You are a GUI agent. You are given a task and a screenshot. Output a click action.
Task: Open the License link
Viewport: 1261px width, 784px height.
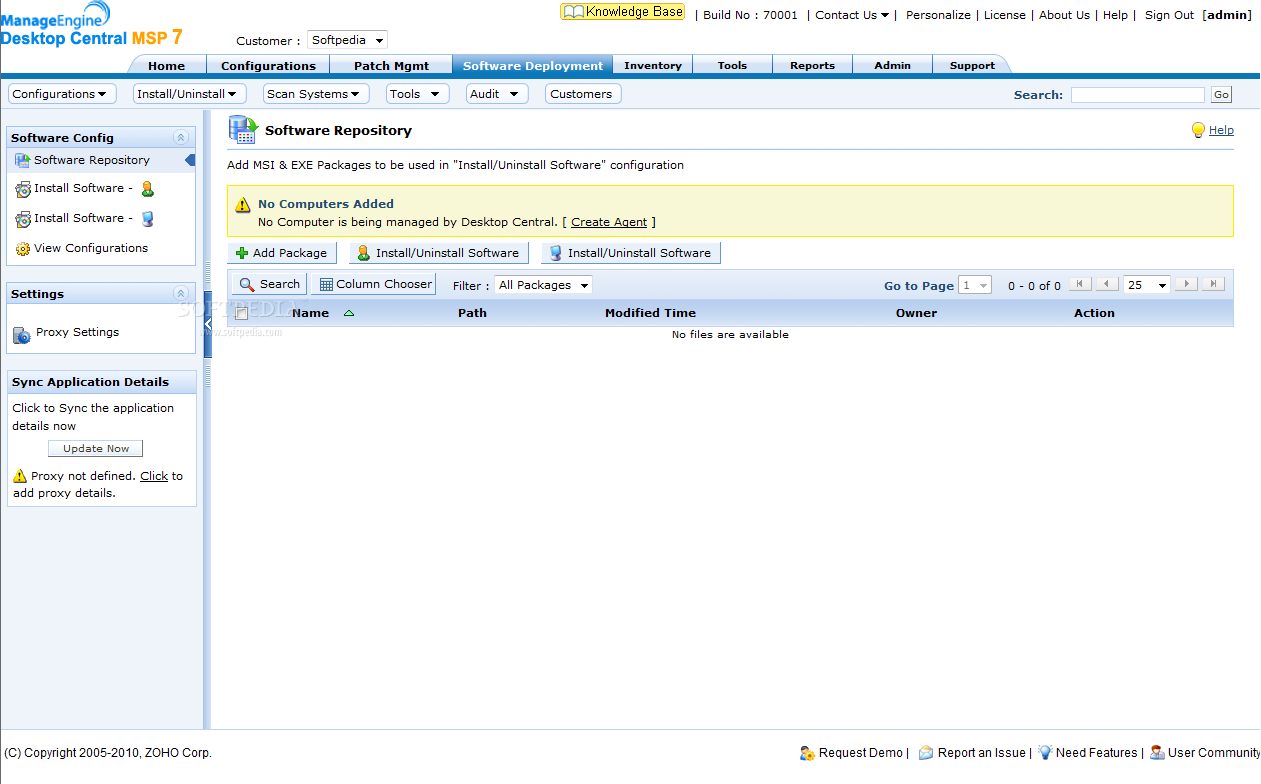point(1005,15)
